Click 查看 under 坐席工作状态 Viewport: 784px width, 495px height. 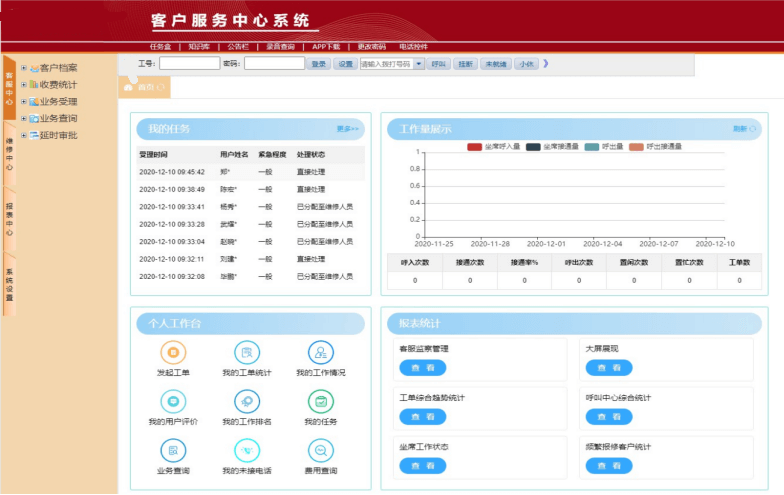click(422, 466)
